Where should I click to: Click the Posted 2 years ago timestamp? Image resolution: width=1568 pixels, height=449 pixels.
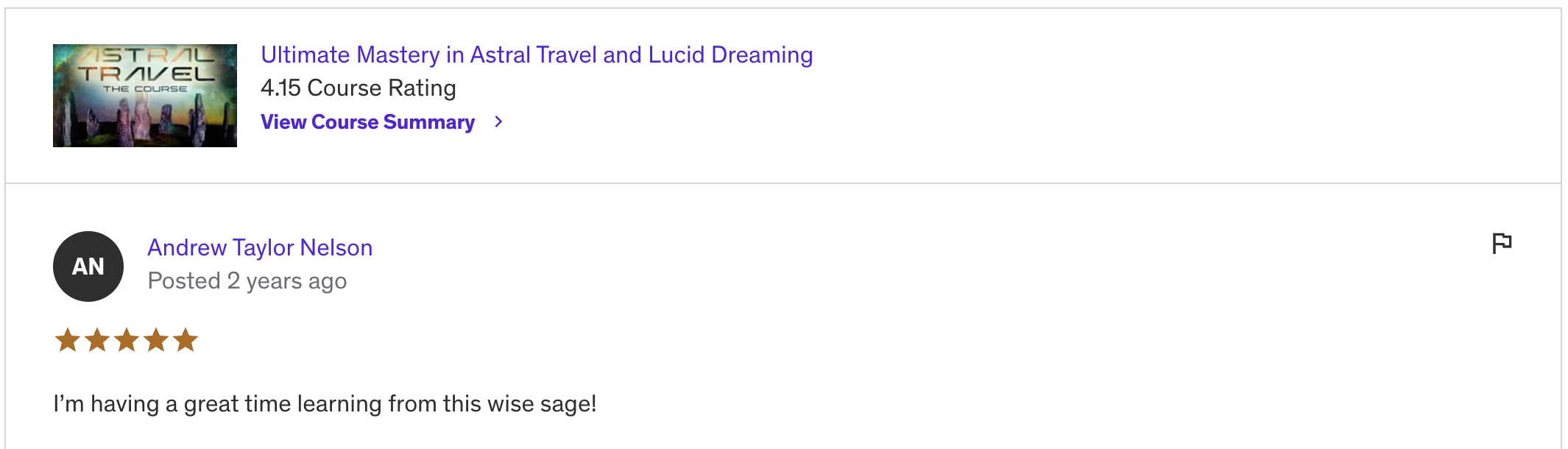coord(247,281)
